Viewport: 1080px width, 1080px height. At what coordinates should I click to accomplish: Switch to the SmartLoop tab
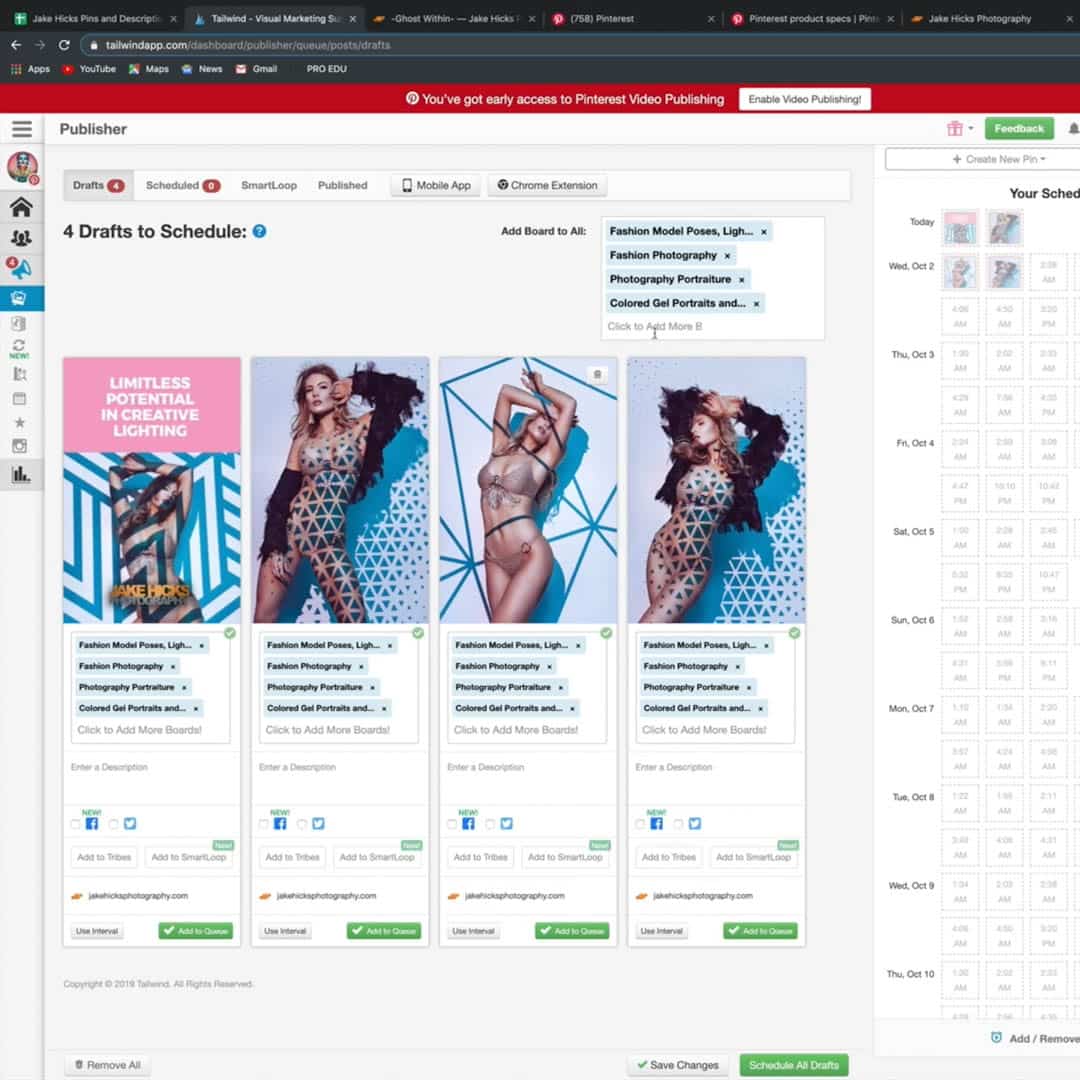269,185
